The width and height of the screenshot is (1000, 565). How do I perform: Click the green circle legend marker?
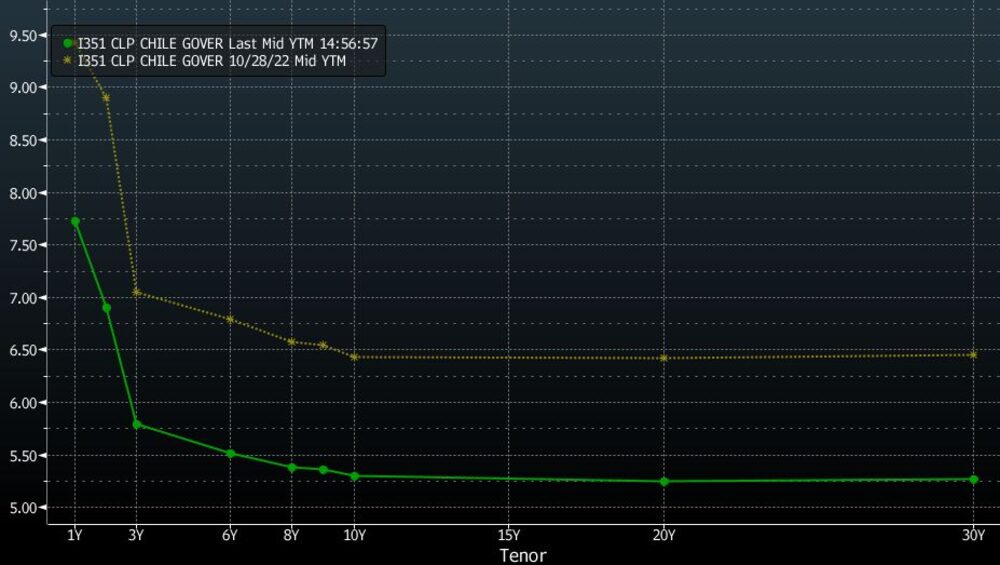pos(68,43)
